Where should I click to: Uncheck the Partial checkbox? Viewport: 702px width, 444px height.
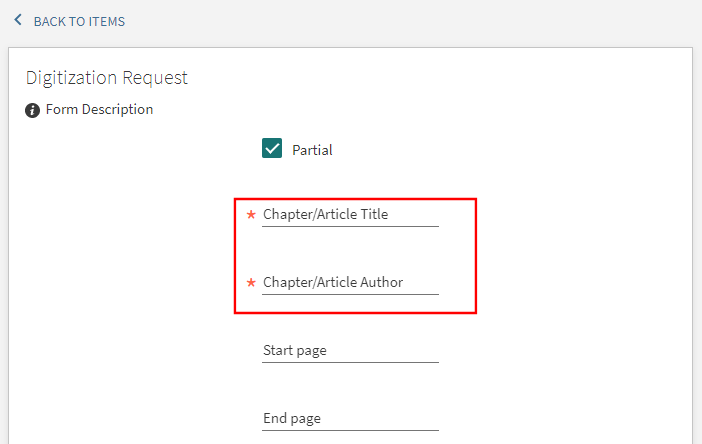(272, 149)
